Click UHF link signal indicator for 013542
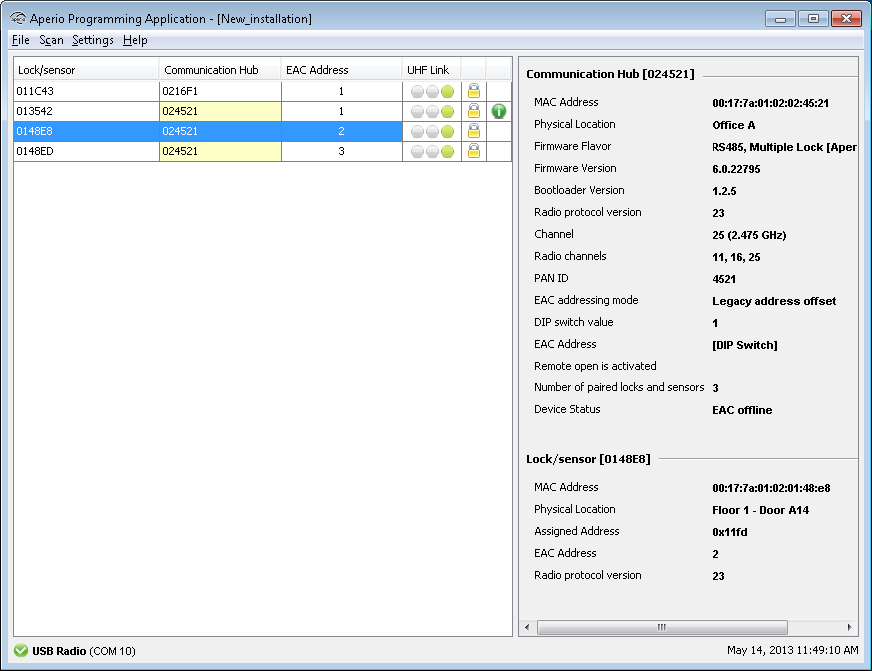This screenshot has height=671, width=872. [x=432, y=112]
